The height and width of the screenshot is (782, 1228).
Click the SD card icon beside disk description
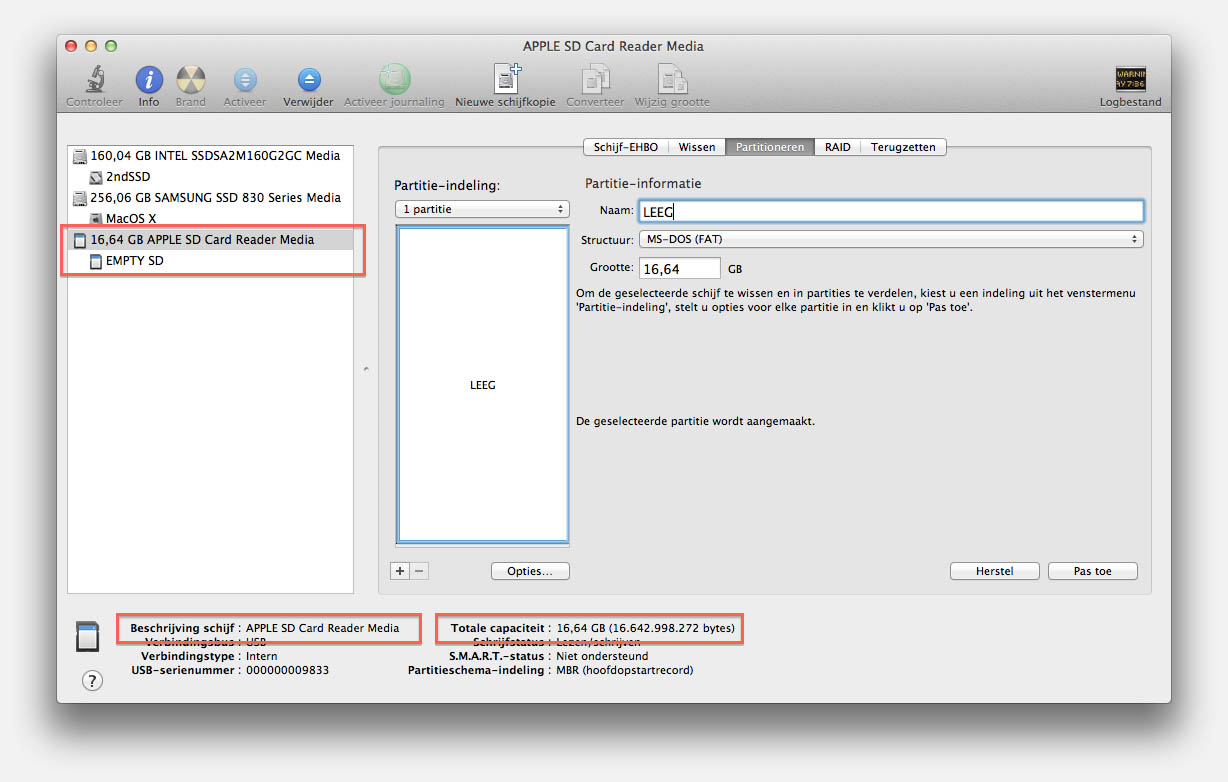87,636
